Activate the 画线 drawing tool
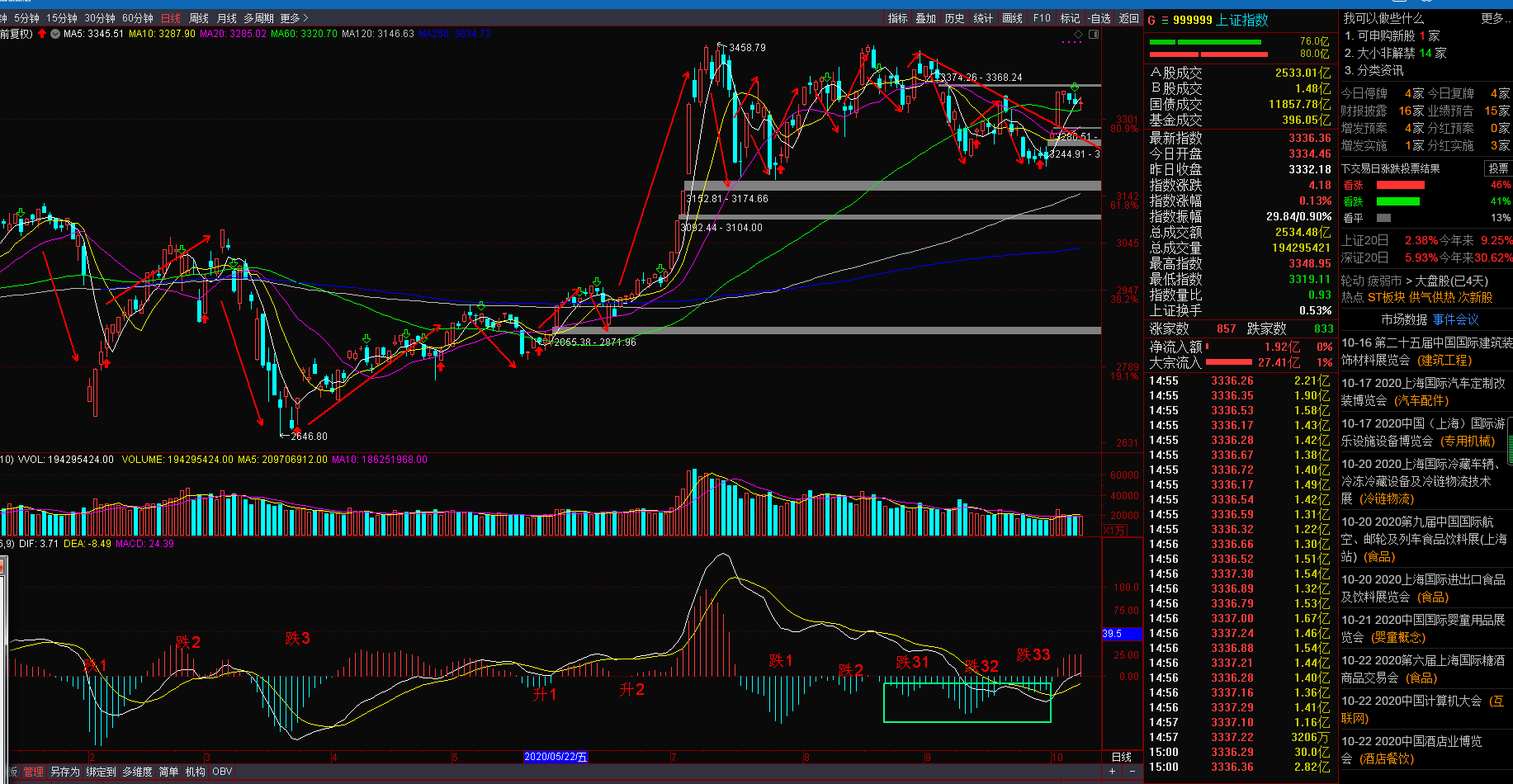The height and width of the screenshot is (784, 1513). coord(1013,18)
